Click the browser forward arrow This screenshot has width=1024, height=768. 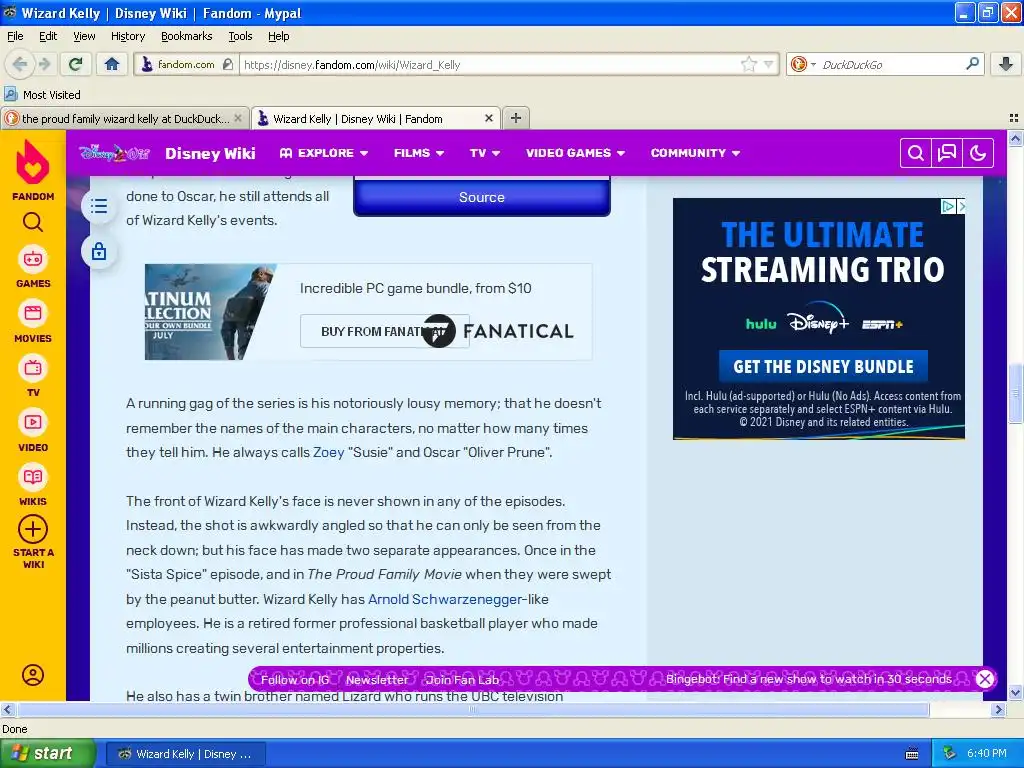click(x=44, y=64)
